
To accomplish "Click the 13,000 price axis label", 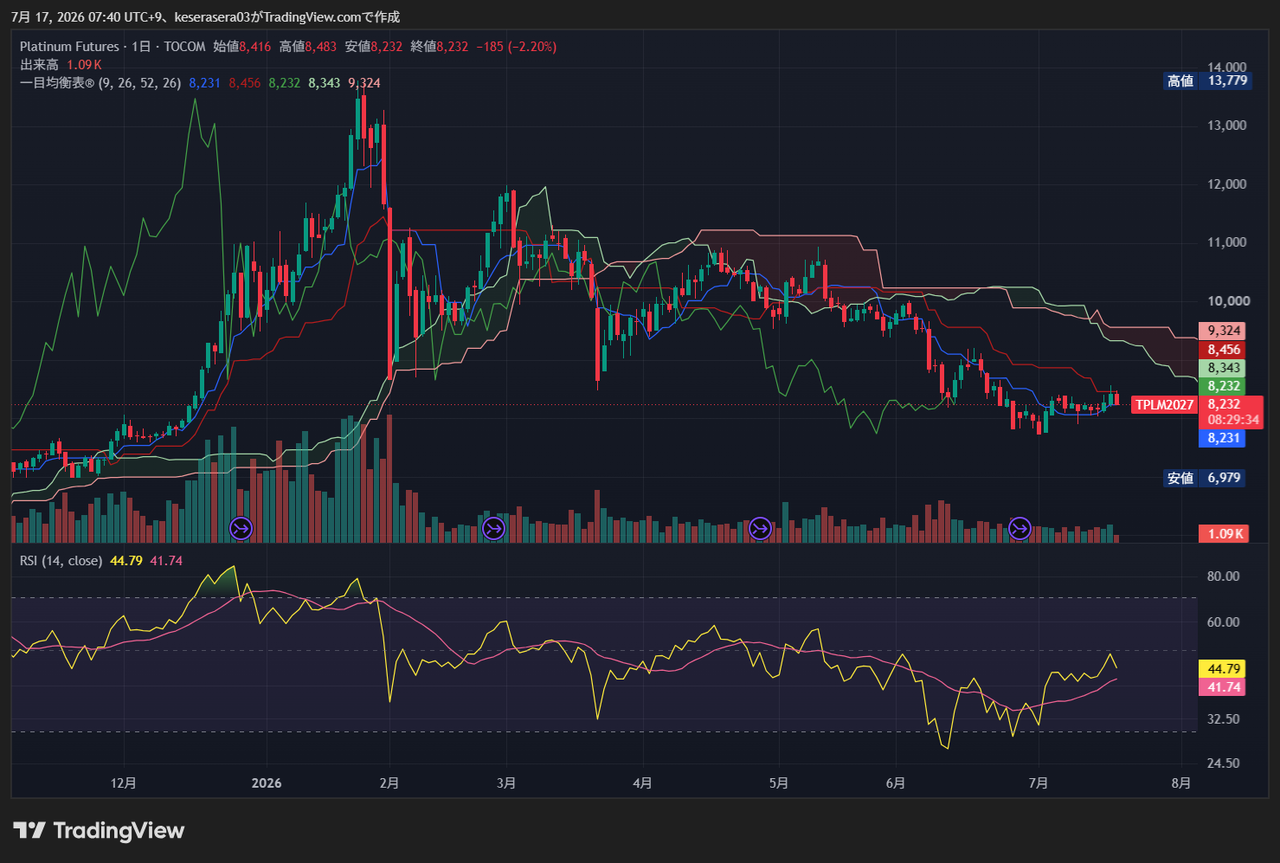I will pos(1227,125).
